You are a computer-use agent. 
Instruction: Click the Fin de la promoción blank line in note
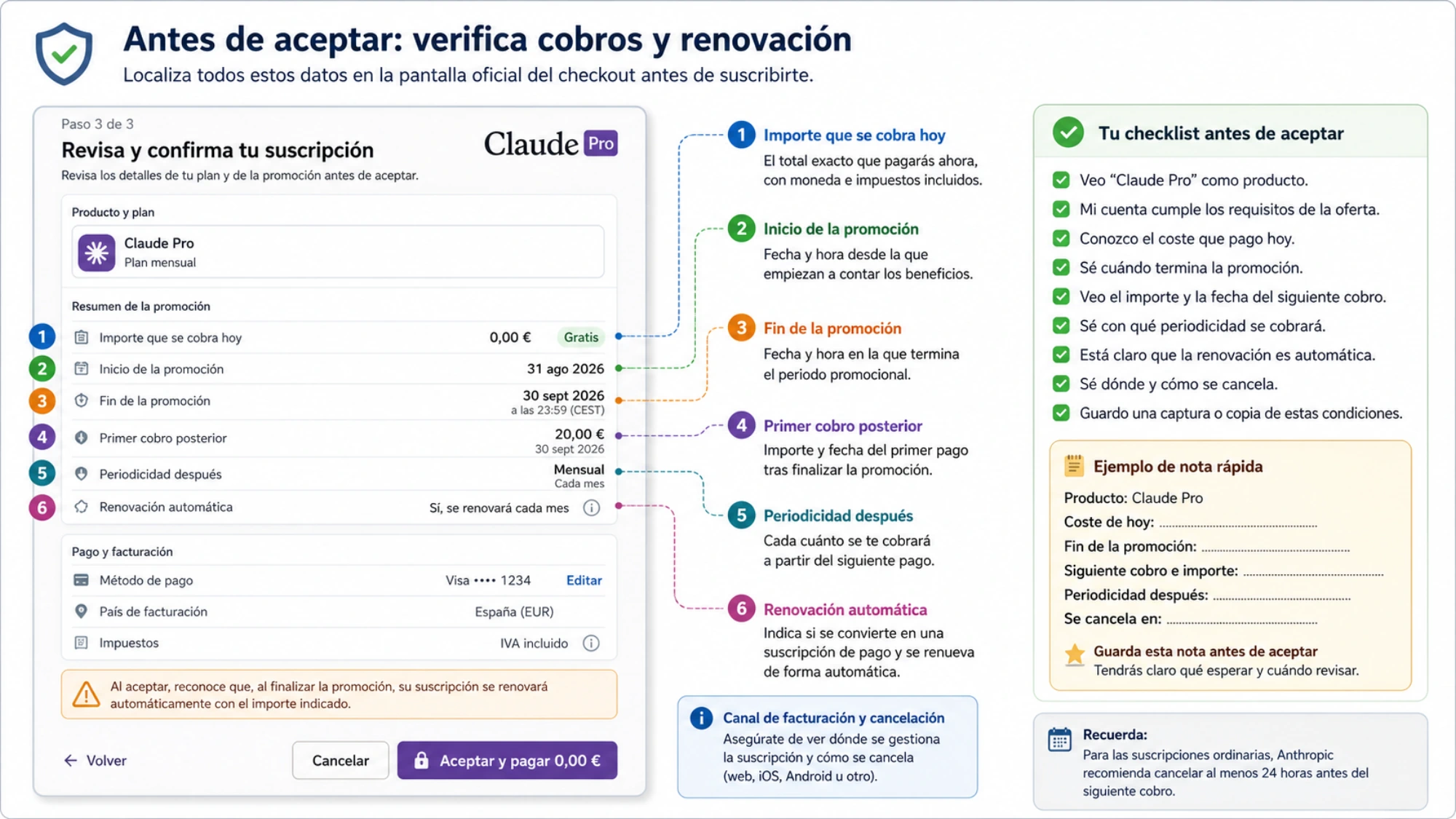1275,549
